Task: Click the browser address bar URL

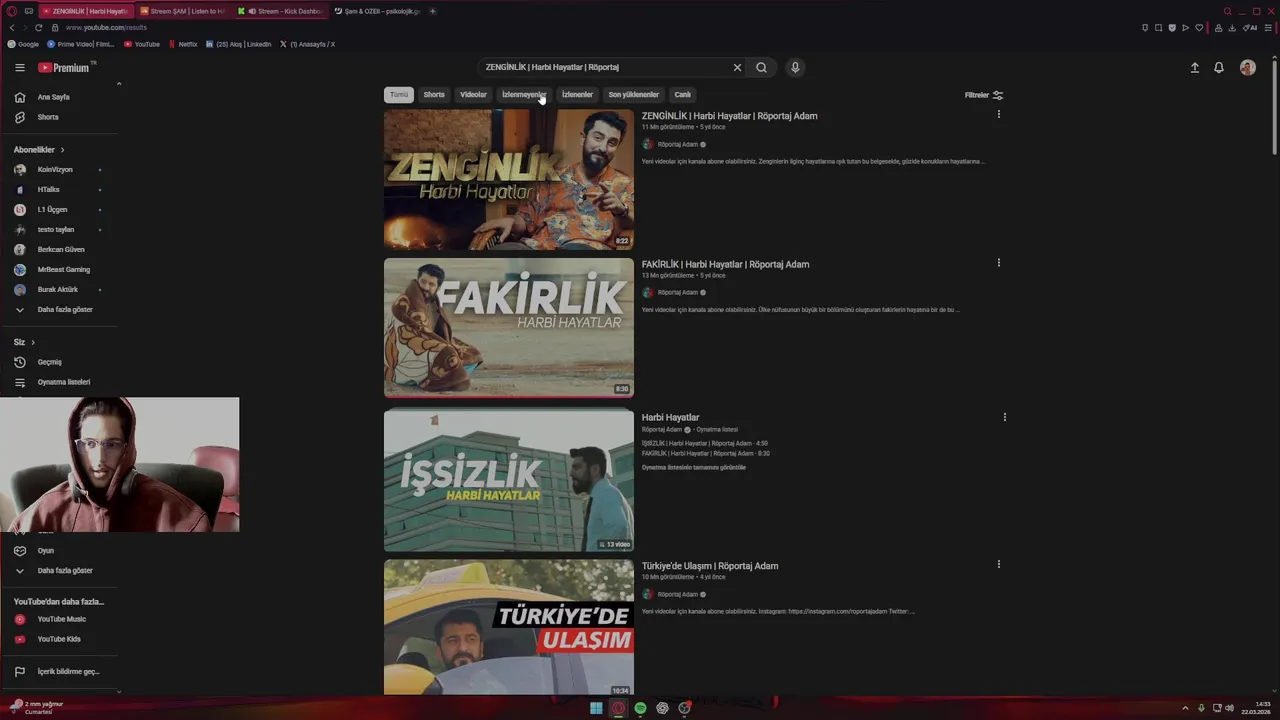Action: [x=106, y=28]
